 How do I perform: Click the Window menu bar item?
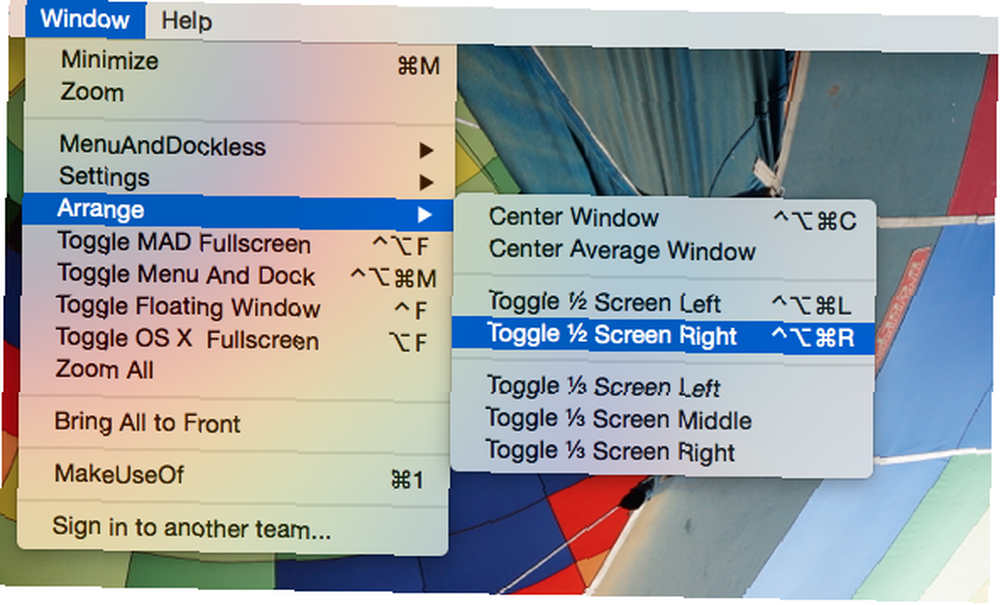pyautogui.click(x=85, y=20)
